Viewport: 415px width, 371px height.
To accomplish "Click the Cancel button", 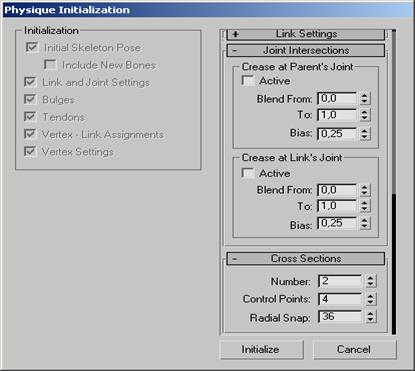I will 355,349.
